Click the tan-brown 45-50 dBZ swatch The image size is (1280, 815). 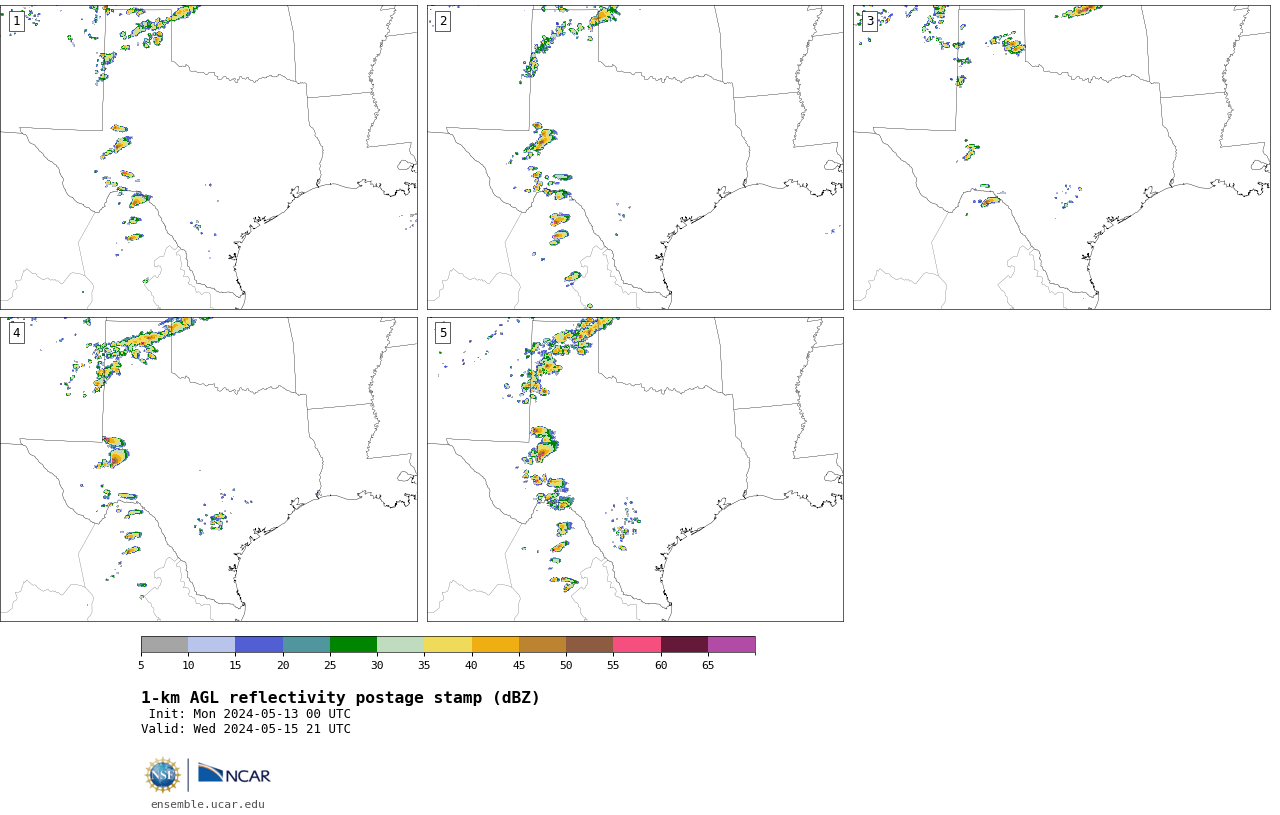coord(542,644)
